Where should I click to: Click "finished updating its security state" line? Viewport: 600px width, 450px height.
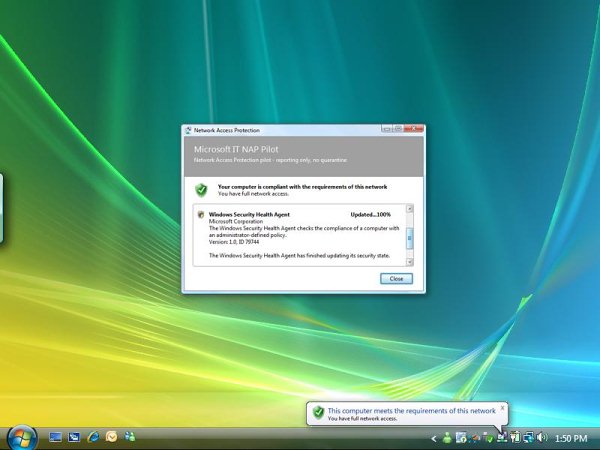[299, 256]
